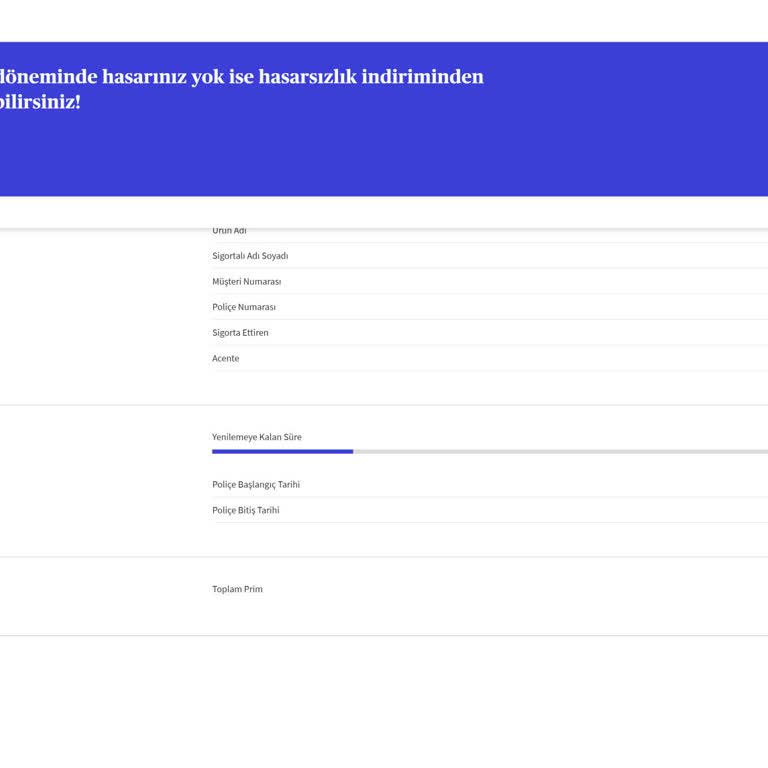Click the divider line beneath the 'Acente' row
Viewport: 768px width, 768px height.
[x=490, y=371]
